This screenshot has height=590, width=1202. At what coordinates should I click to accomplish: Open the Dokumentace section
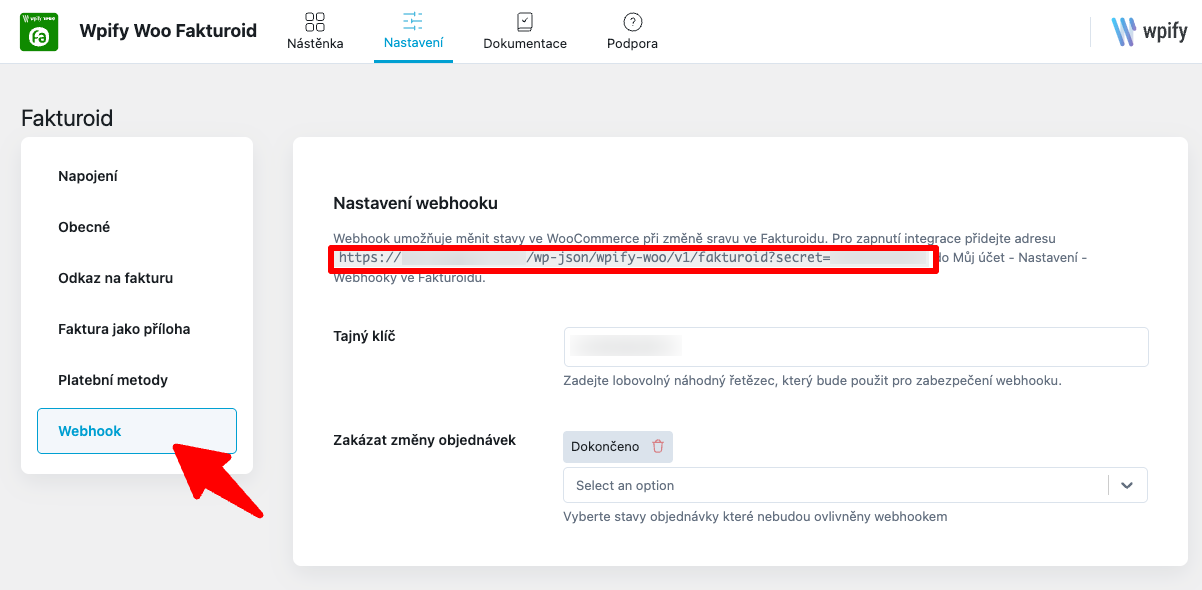525,31
